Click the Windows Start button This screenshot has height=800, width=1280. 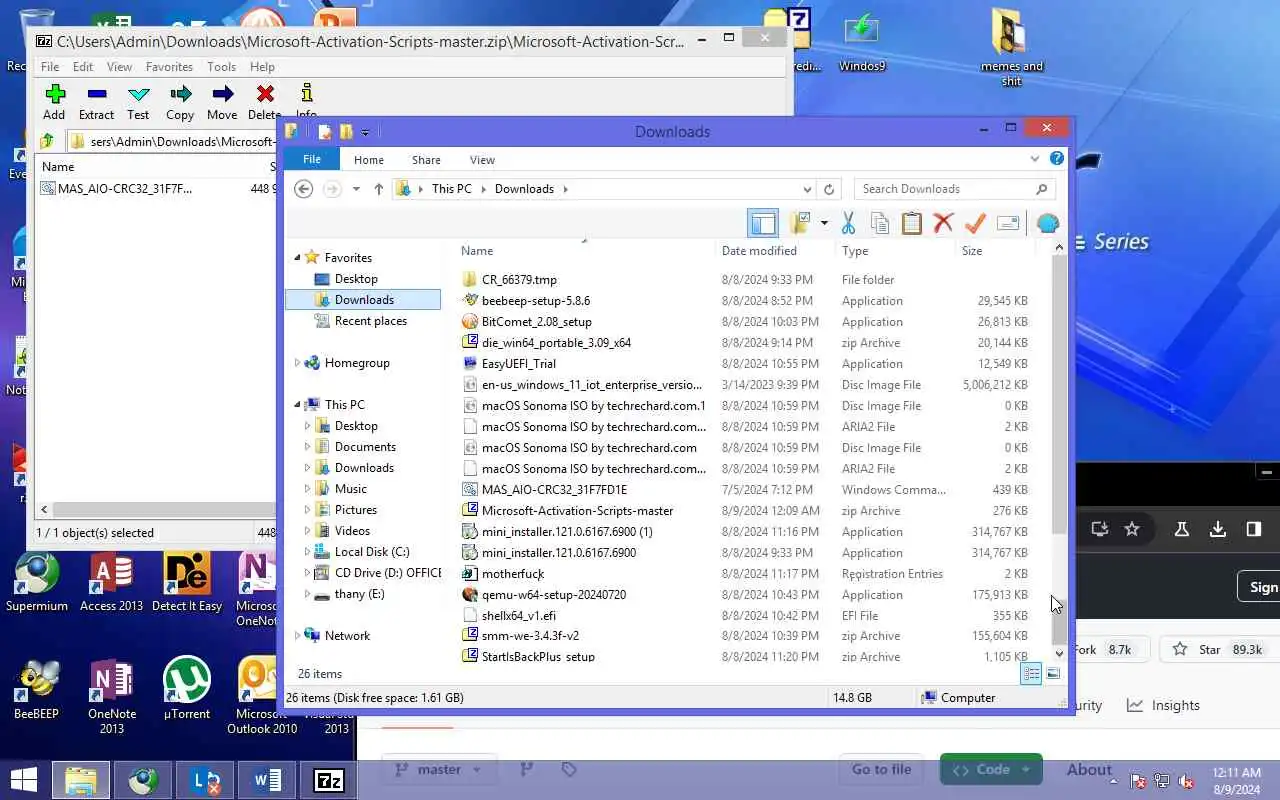24,779
